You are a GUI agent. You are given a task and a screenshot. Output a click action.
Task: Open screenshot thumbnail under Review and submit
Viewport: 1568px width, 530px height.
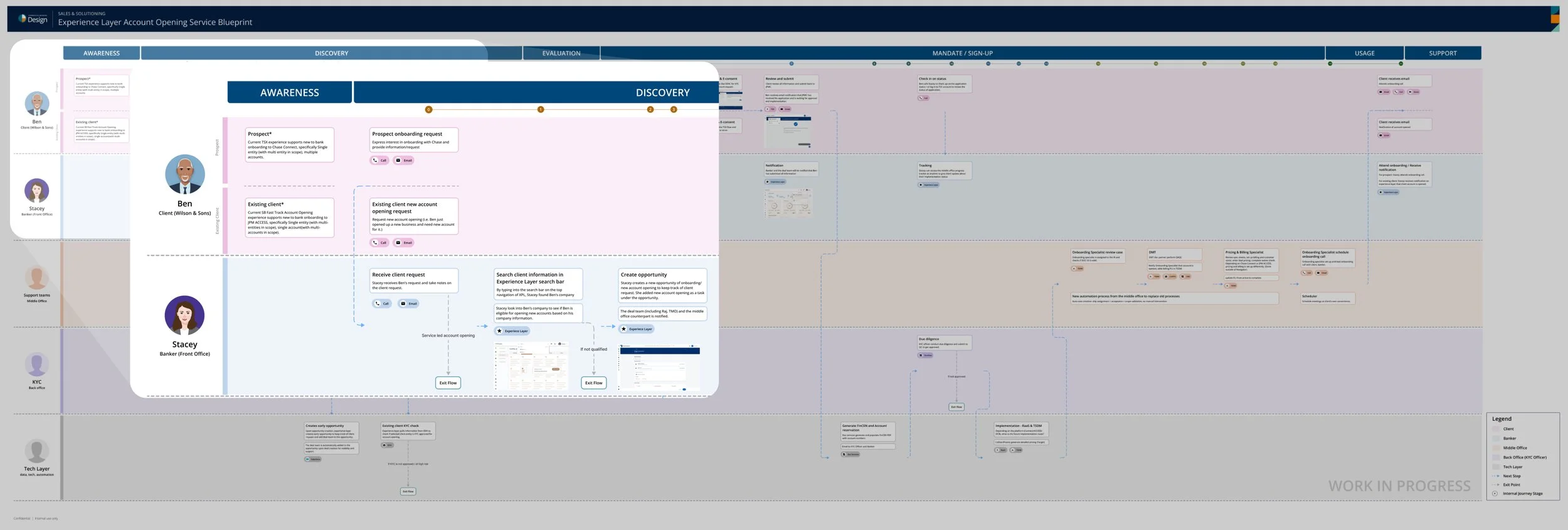(x=788, y=131)
